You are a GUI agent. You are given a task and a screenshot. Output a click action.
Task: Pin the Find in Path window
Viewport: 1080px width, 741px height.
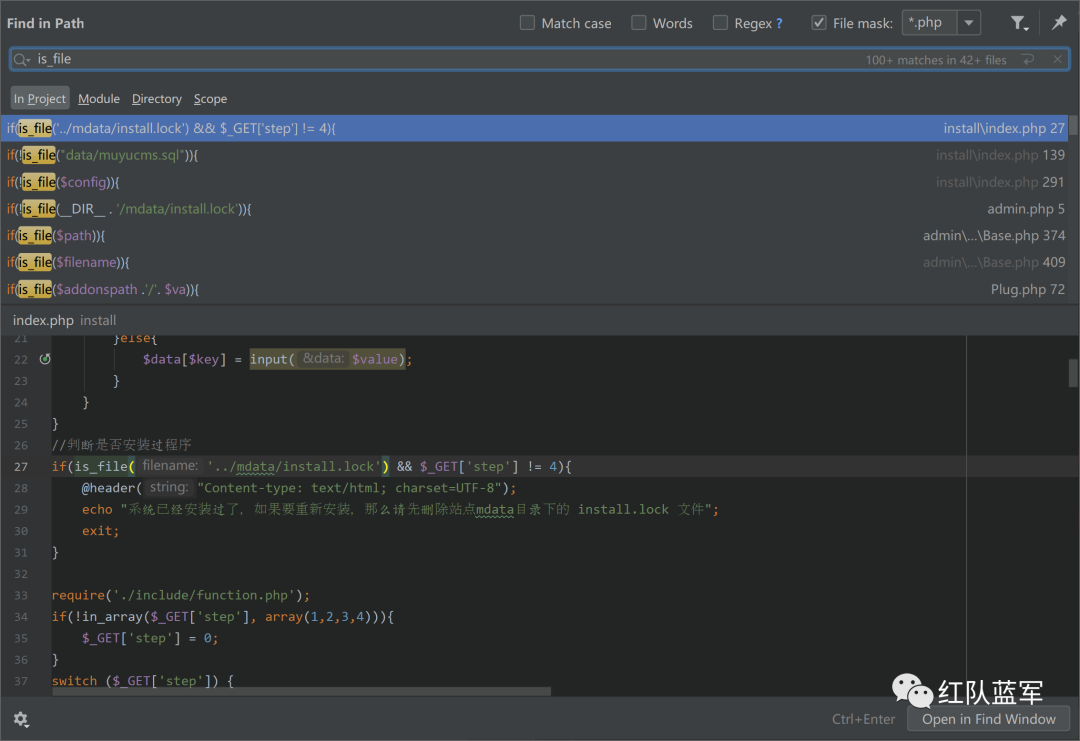pos(1059,23)
